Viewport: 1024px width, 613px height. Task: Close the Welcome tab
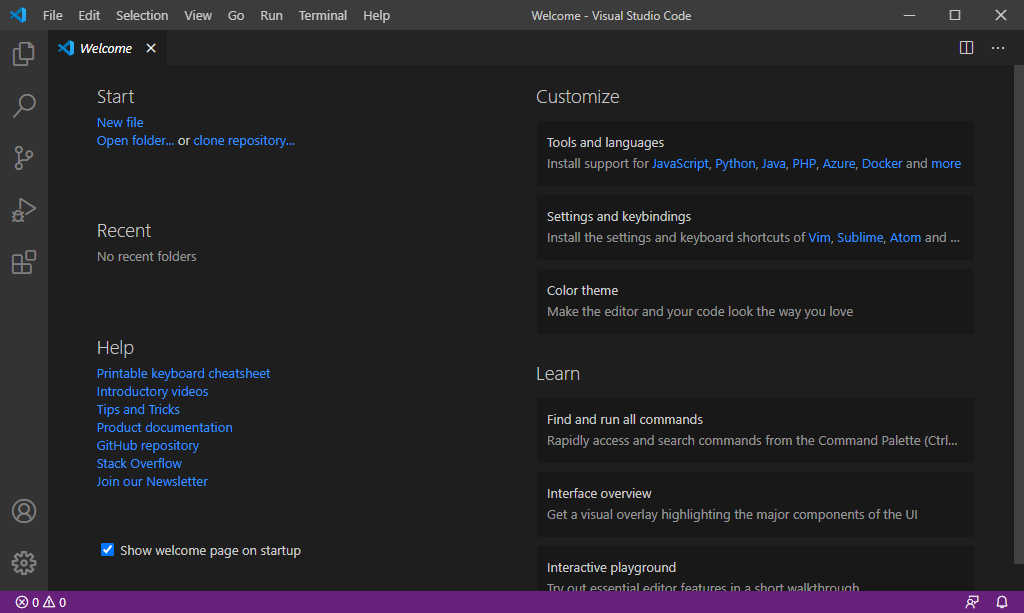pos(151,48)
